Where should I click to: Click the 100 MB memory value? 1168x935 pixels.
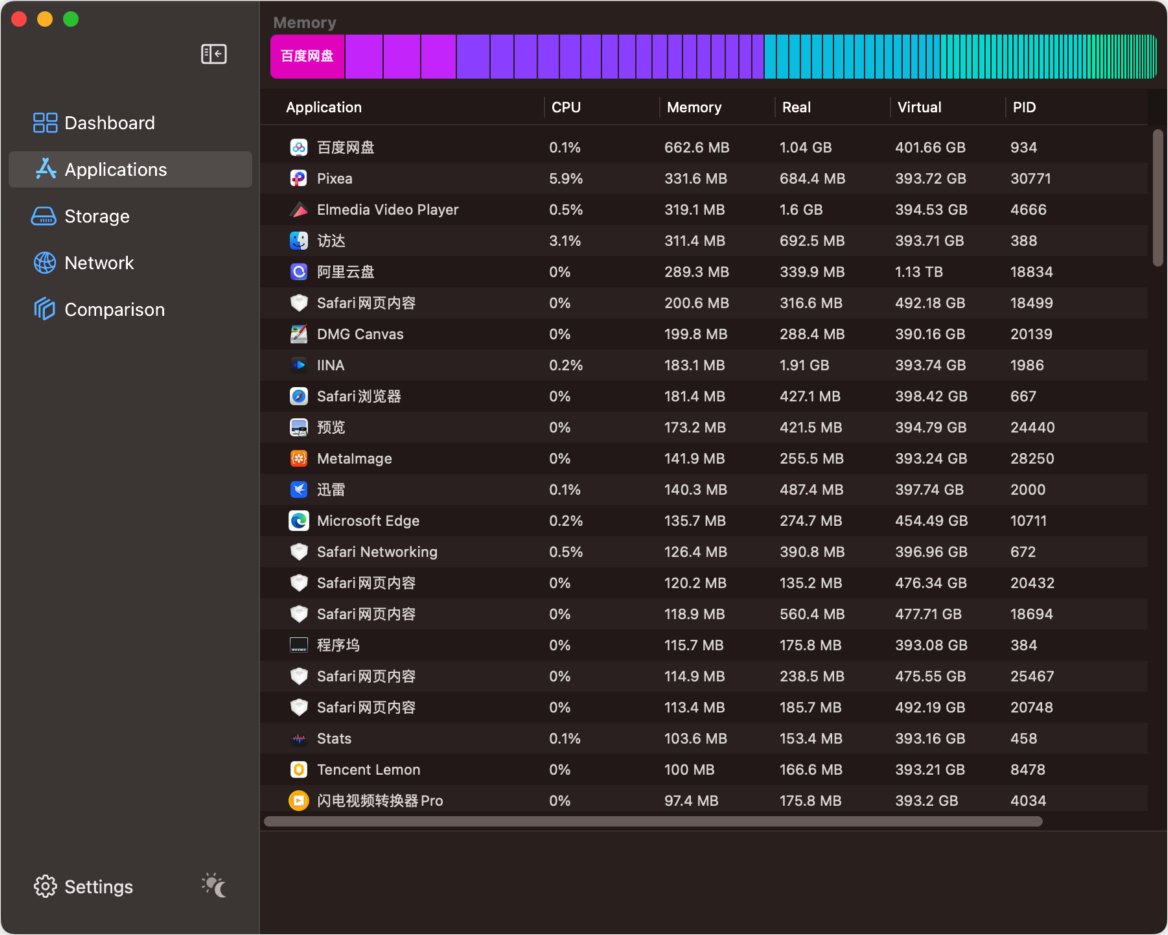coord(689,770)
